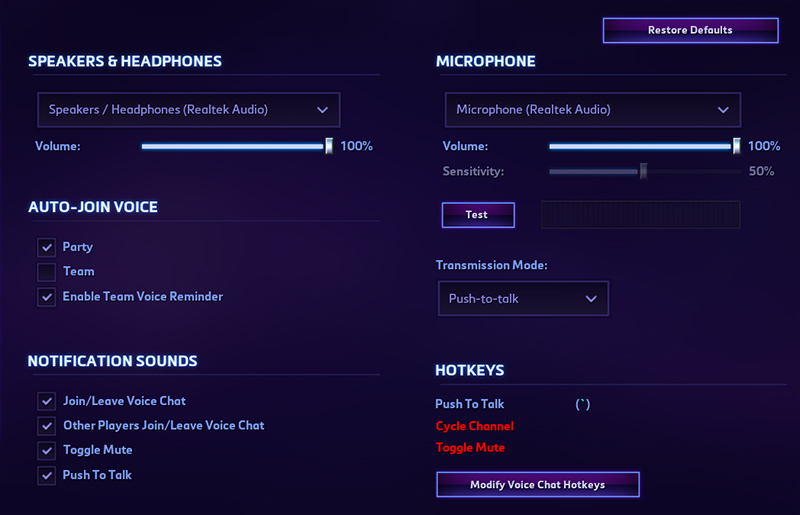Expand the Transmission Mode dropdown

pyautogui.click(x=523, y=299)
